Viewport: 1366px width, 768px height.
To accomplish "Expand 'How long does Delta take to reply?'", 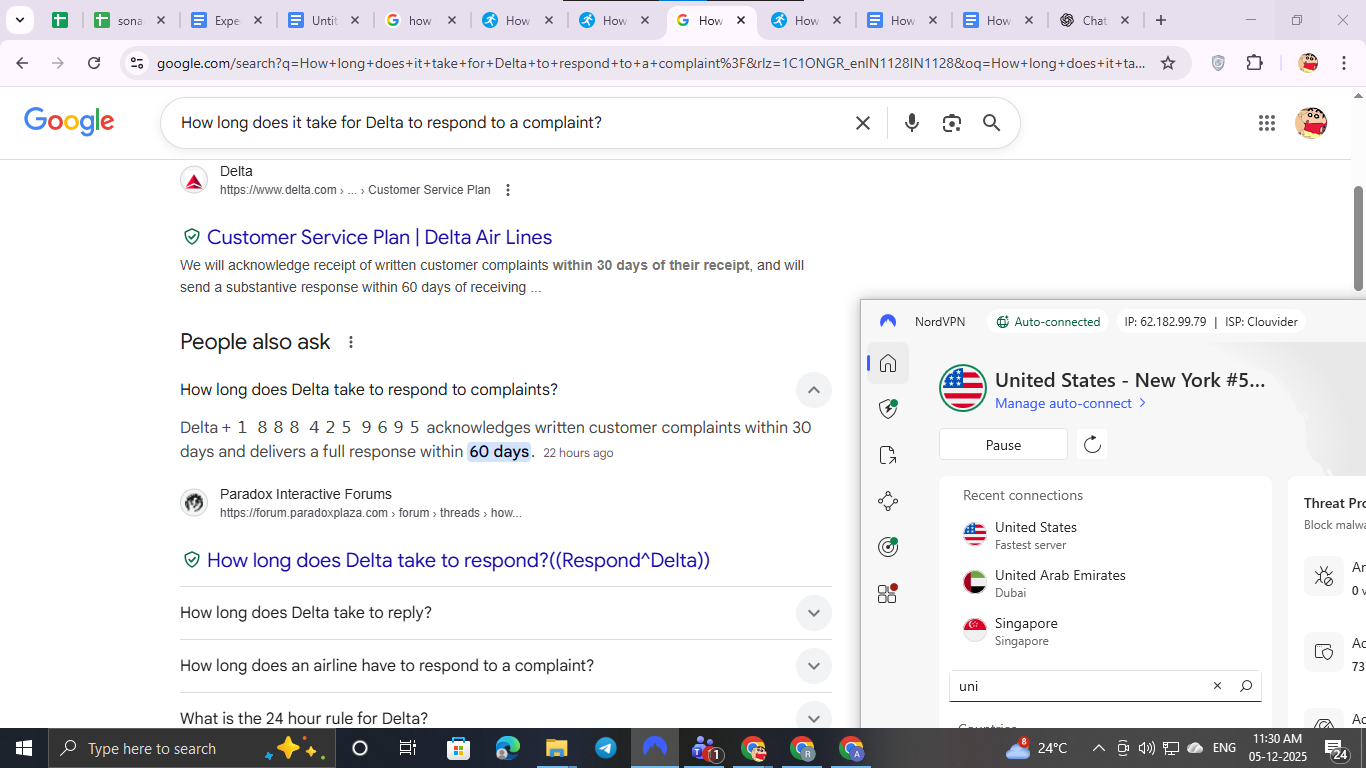I will (814, 612).
